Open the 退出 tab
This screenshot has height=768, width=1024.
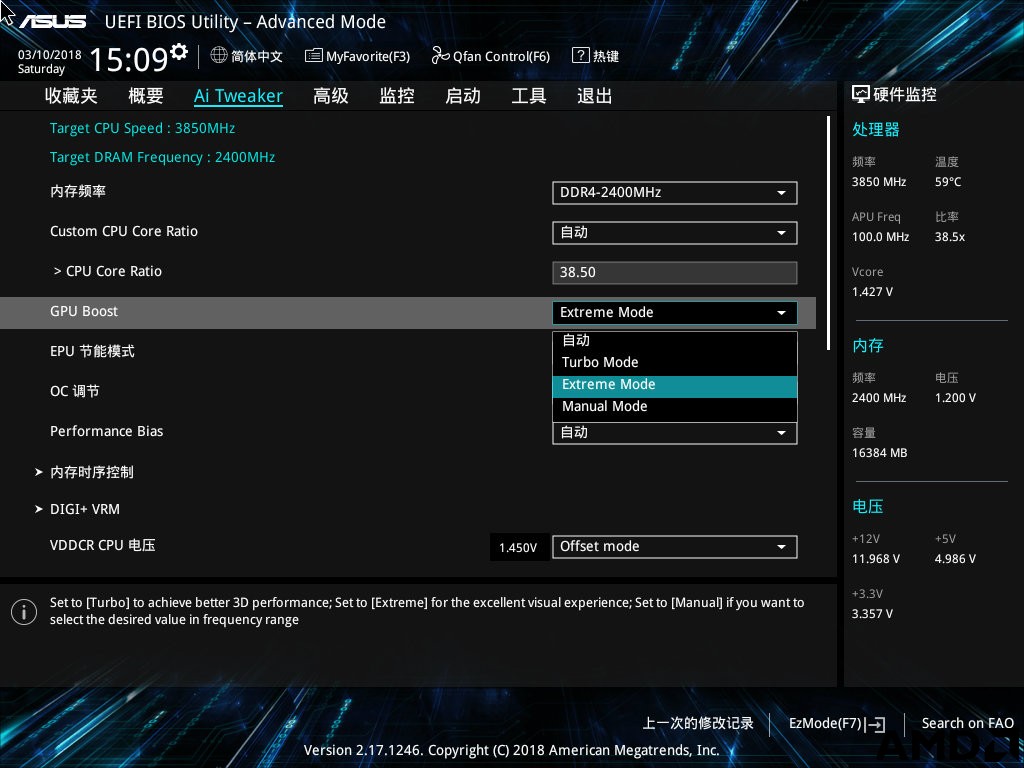595,96
